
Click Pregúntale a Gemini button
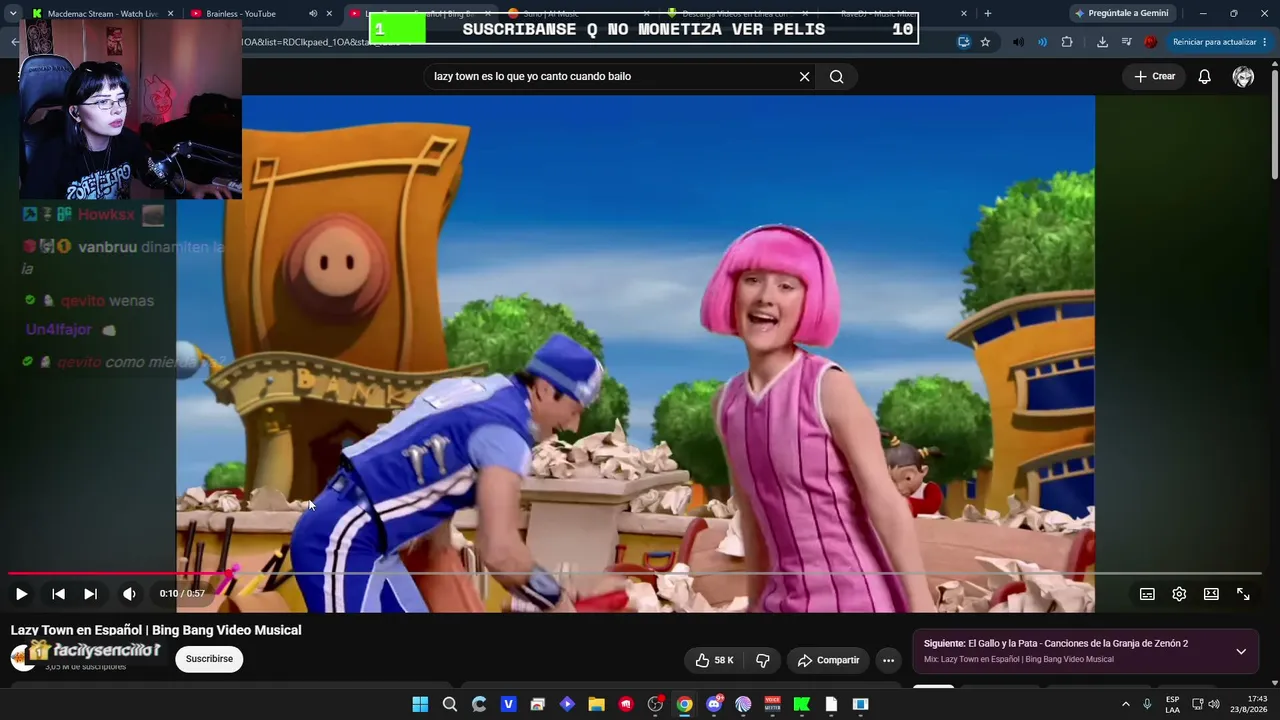1121,13
